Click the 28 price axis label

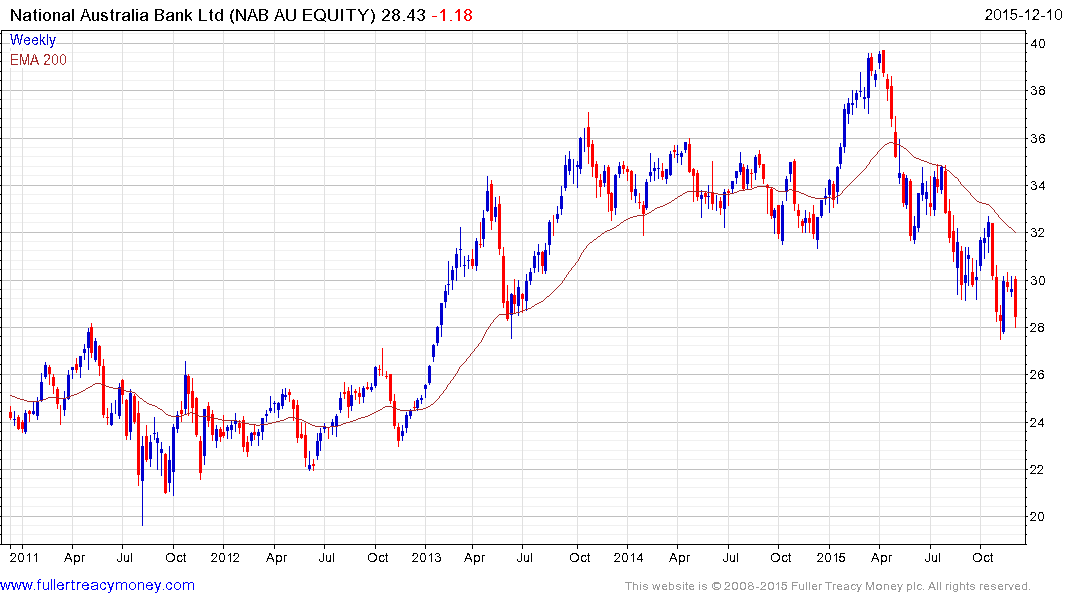pyautogui.click(x=1038, y=328)
